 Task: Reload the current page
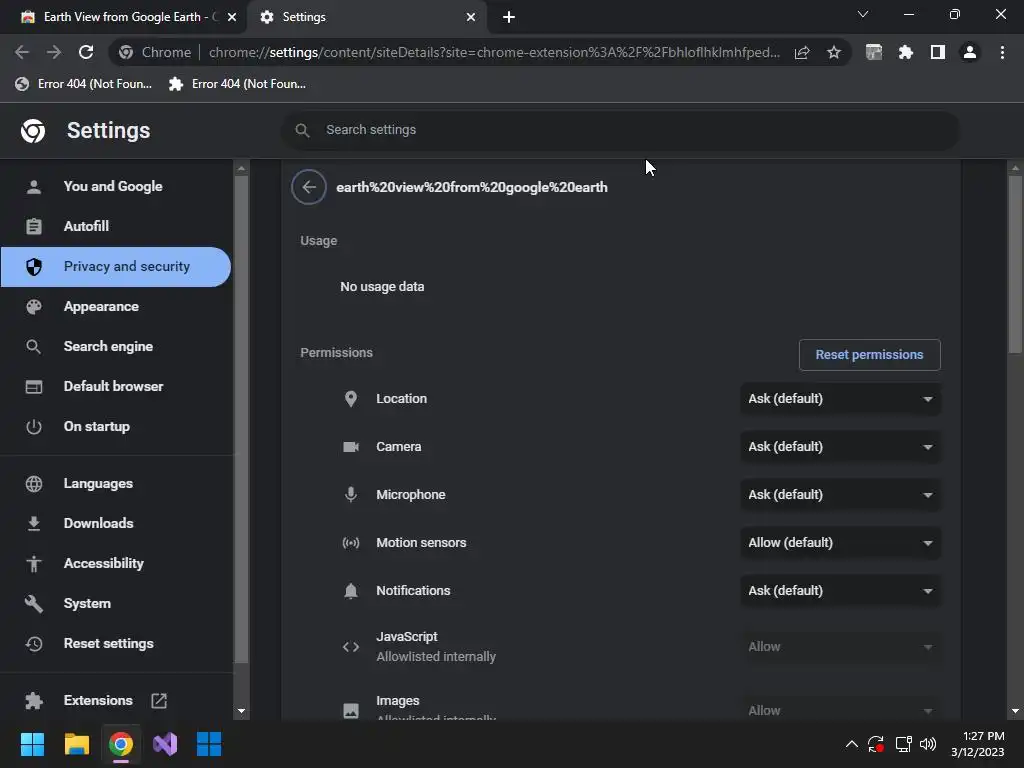[x=86, y=52]
